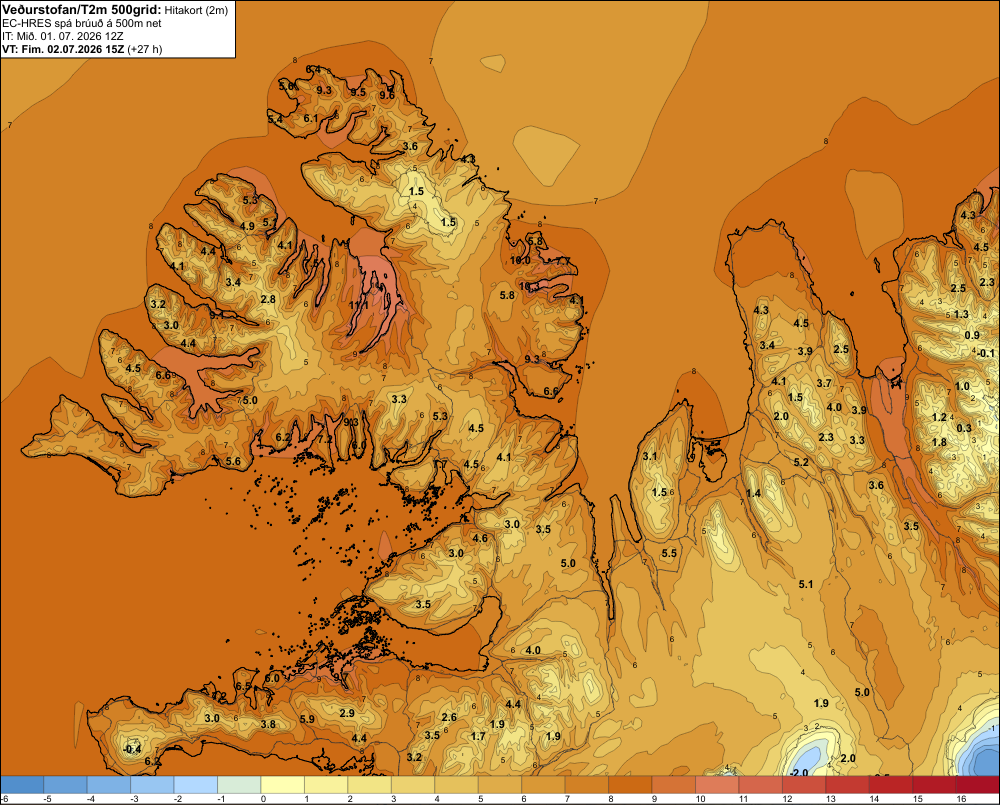Select the 9.6 temperature value on the map
The height and width of the screenshot is (805, 1000).
[x=386, y=96]
